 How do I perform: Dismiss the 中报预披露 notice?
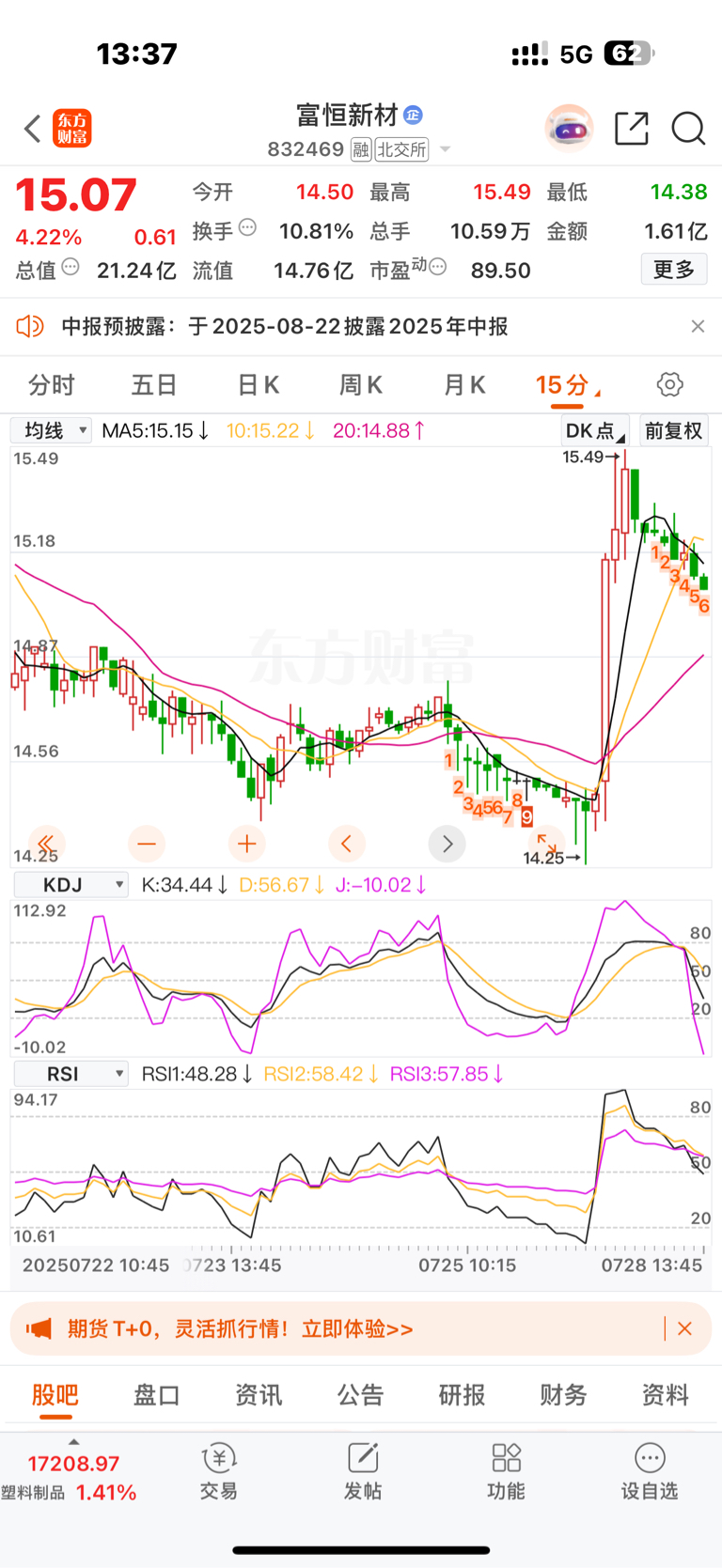click(x=698, y=326)
